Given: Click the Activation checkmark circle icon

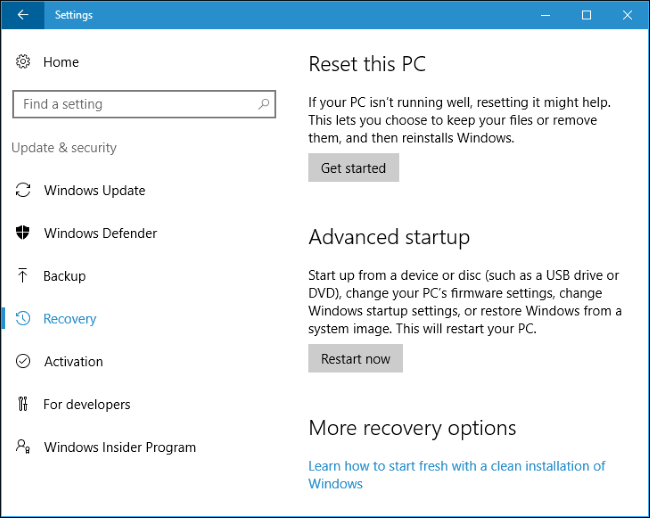Looking at the screenshot, I should [23, 362].
